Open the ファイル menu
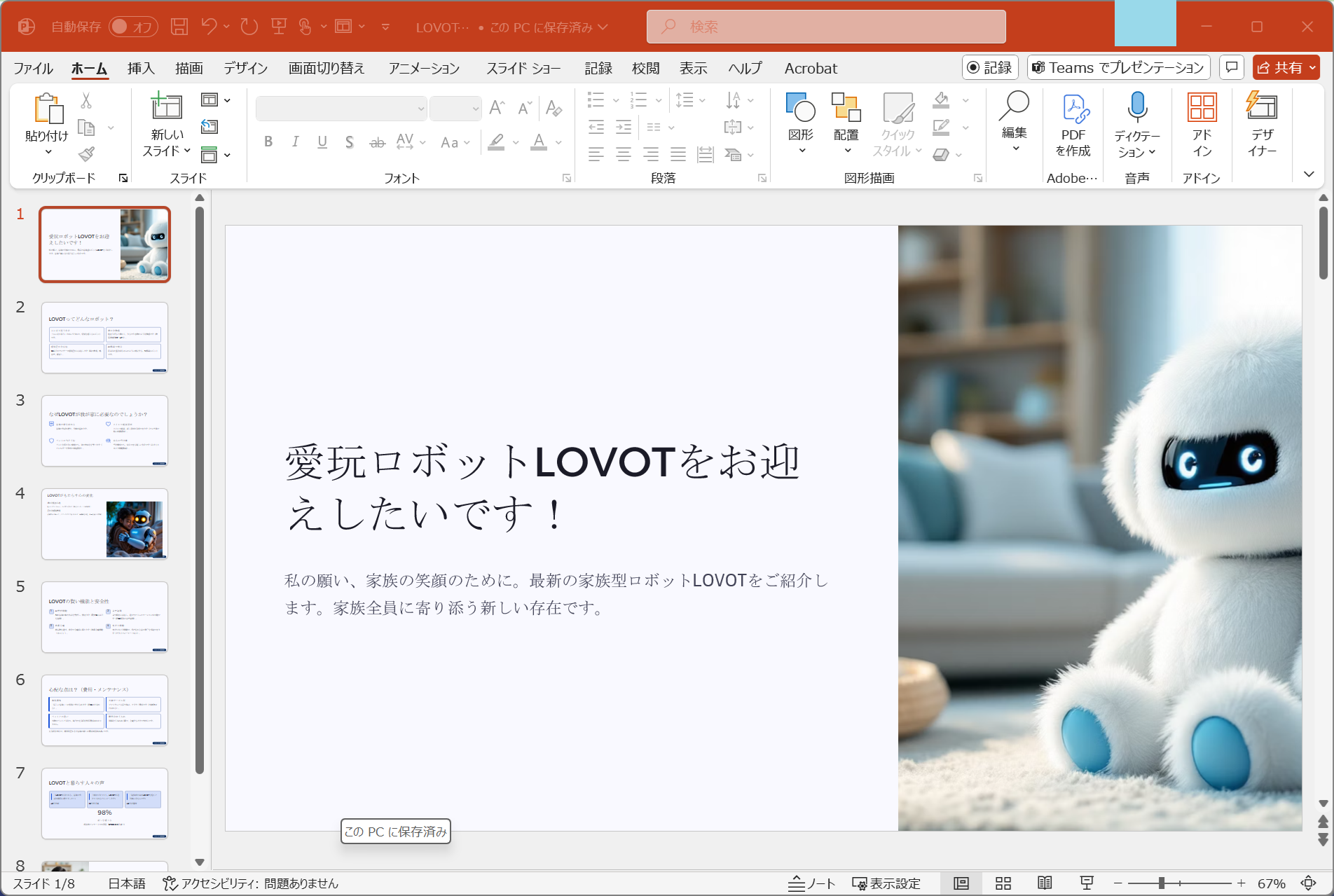This screenshot has height=896, width=1334. (x=33, y=68)
